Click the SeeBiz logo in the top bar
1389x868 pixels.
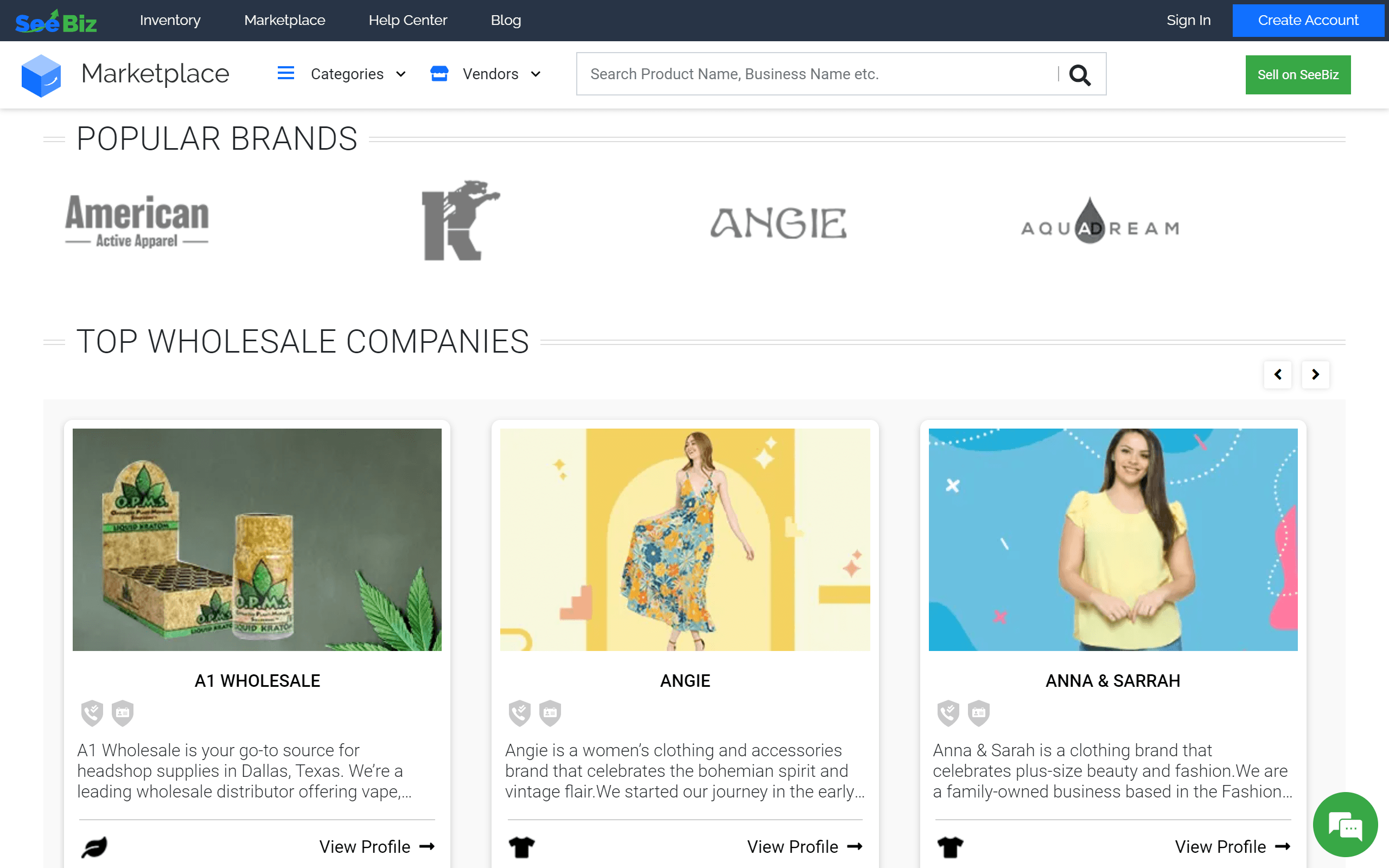(56, 20)
